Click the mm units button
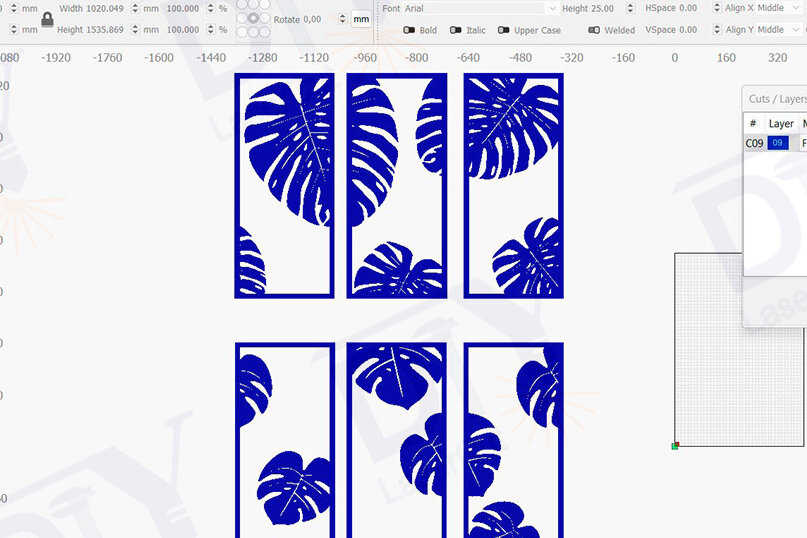The width and height of the screenshot is (807, 538). tap(361, 19)
